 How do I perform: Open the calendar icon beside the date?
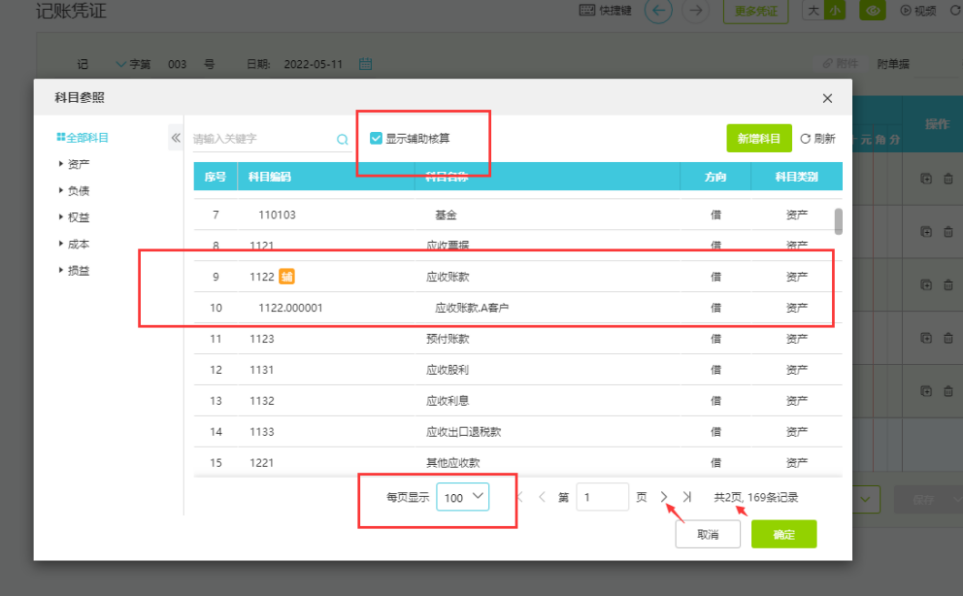point(365,63)
